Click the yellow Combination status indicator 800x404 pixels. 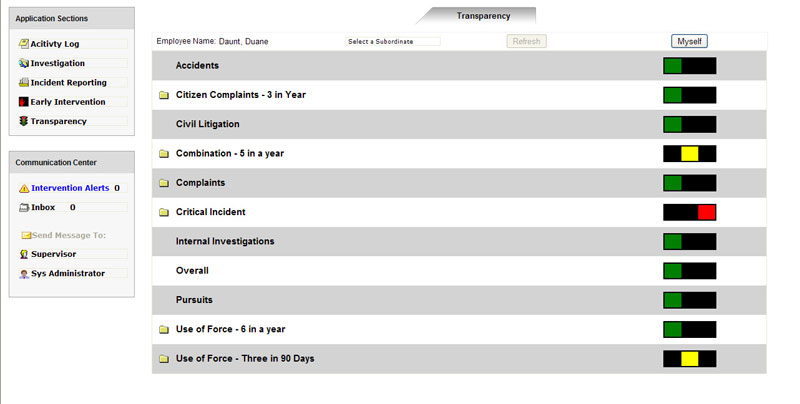tap(690, 154)
